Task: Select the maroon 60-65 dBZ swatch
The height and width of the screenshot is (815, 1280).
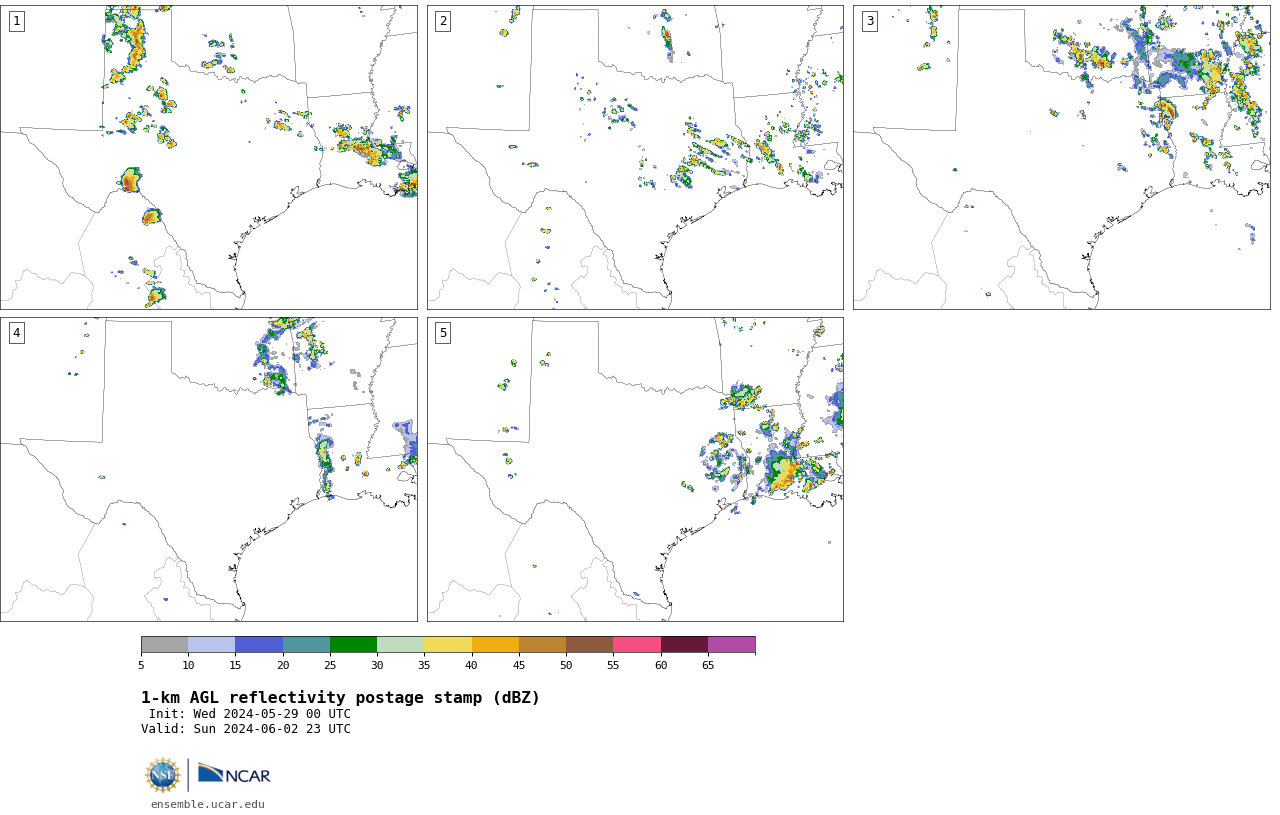Action: click(x=684, y=644)
